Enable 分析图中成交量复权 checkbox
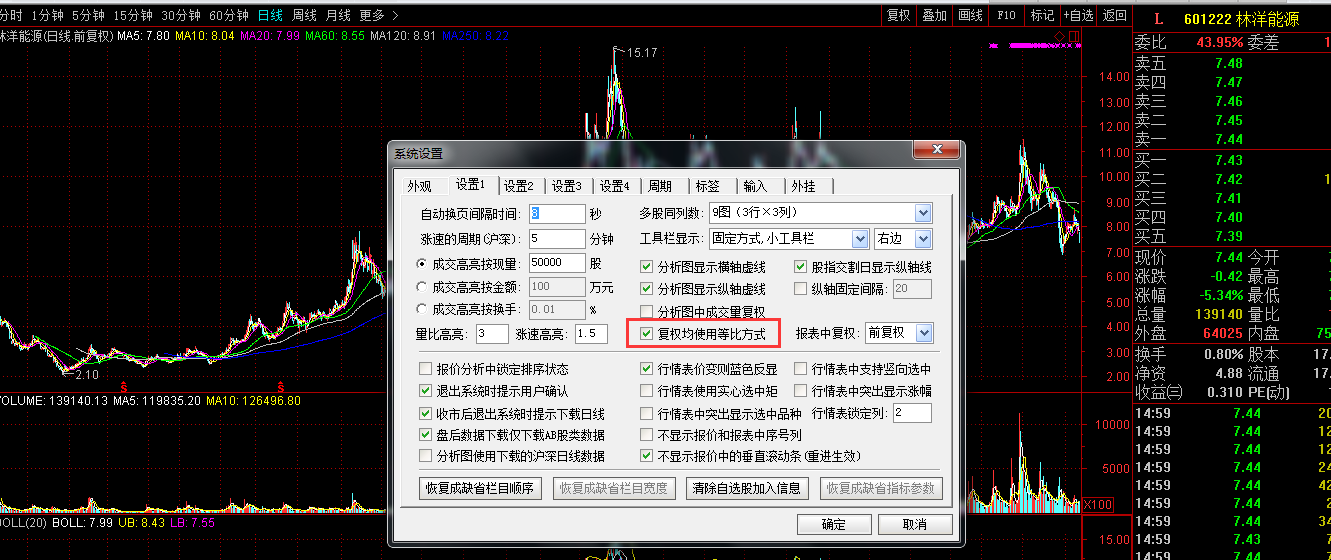Screen dimensions: 1331x560 [x=647, y=312]
